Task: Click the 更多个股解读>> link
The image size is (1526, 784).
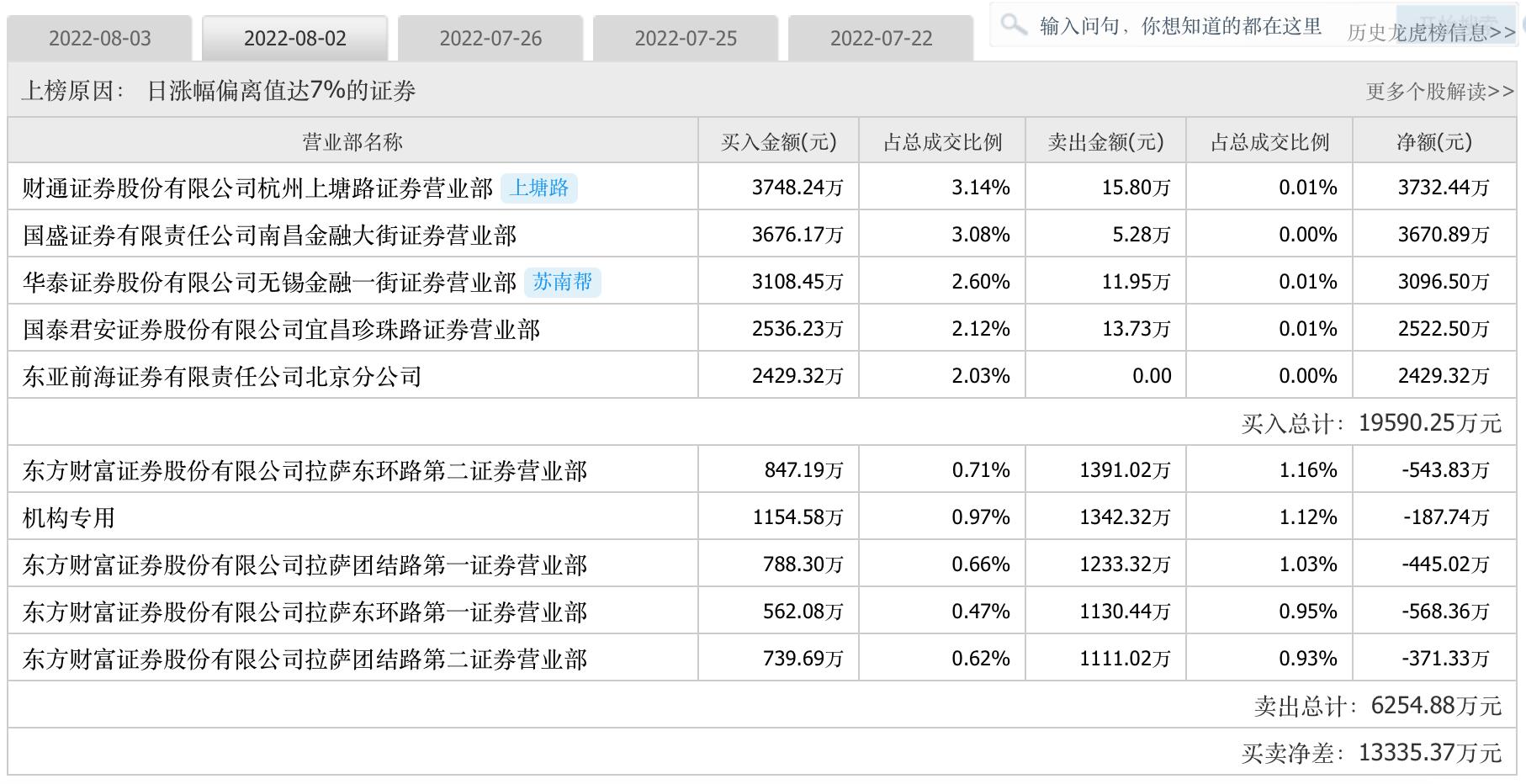Action: (x=1439, y=92)
